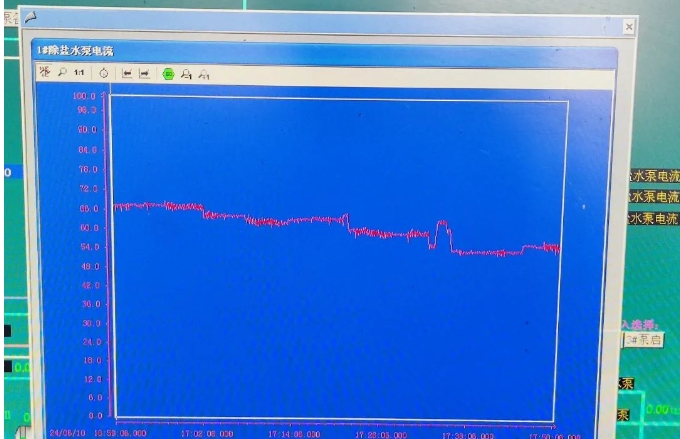Click the 24/06/10 start date label
Image resolution: width=680 pixels, height=439 pixels.
pos(67,434)
